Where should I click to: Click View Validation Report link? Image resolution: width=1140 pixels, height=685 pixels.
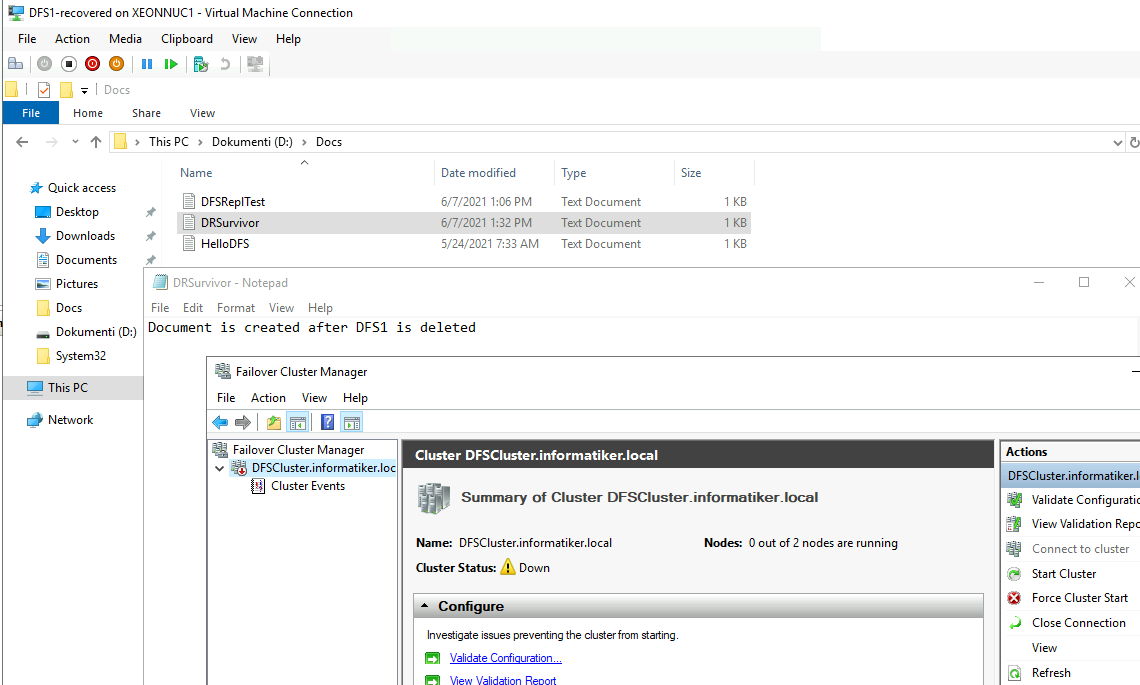pyautogui.click(x=502, y=680)
